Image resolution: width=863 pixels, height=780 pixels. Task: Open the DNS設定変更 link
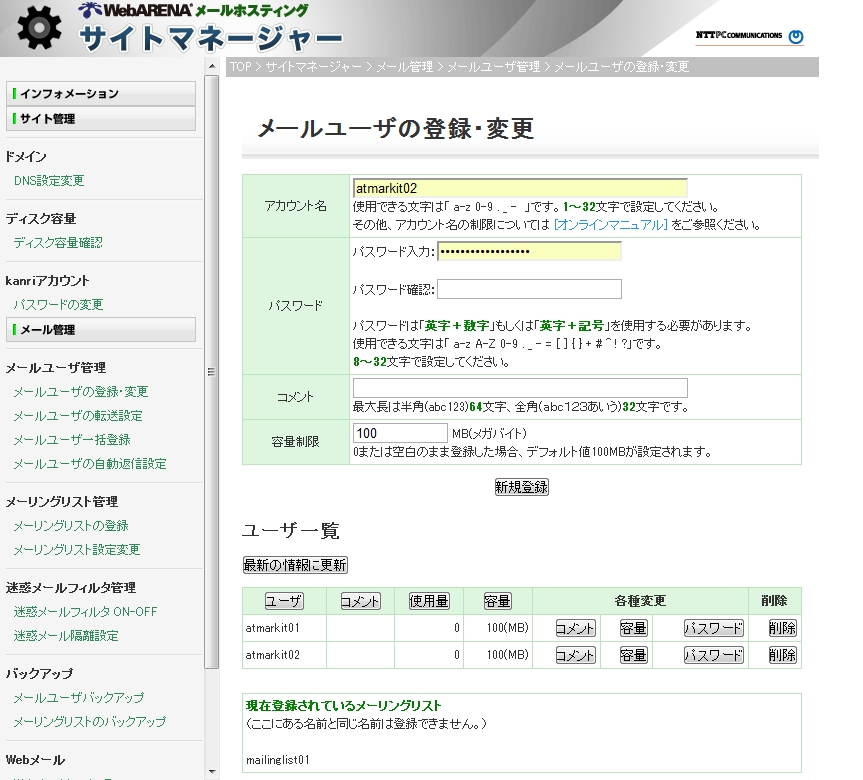coord(49,181)
